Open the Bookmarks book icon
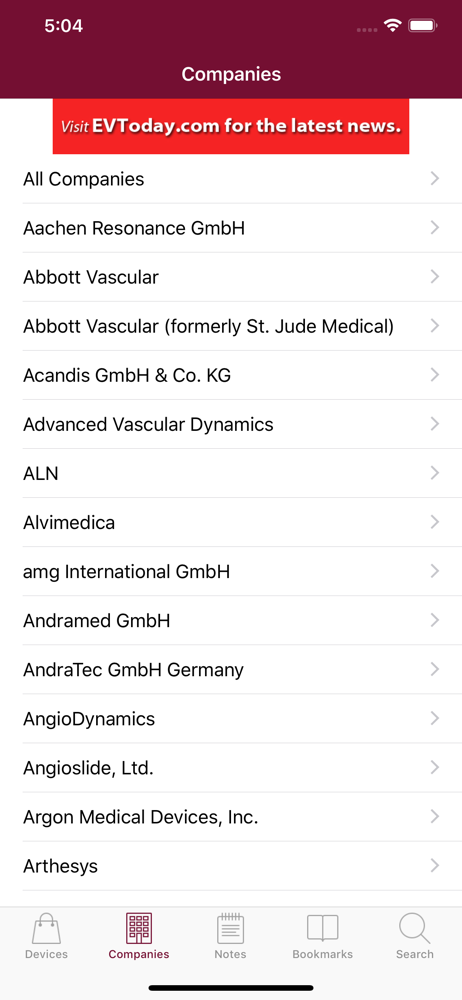The height and width of the screenshot is (1000, 462). [322, 929]
